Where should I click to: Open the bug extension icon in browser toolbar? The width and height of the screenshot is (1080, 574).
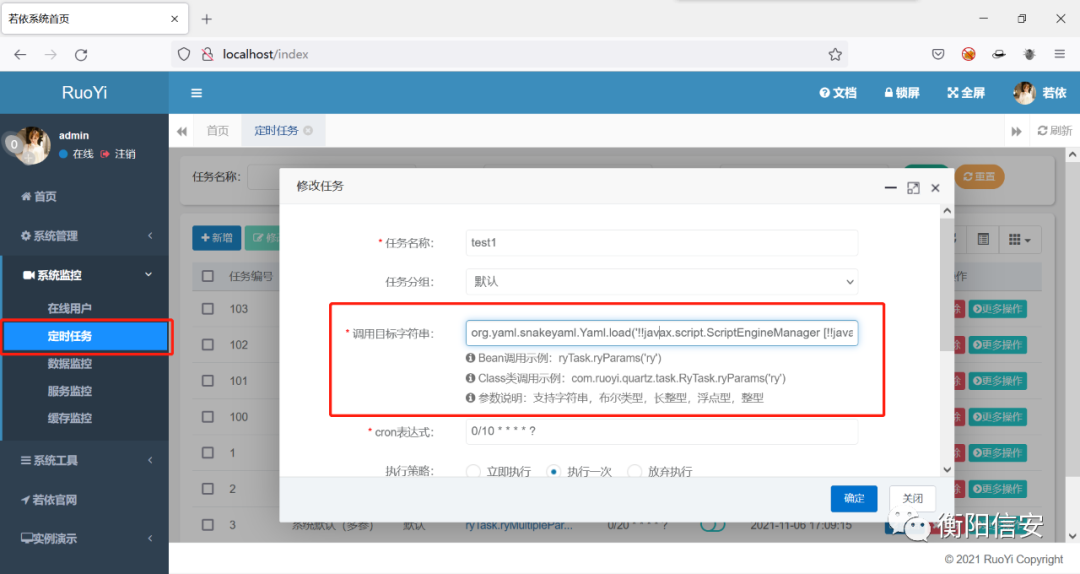[1029, 54]
